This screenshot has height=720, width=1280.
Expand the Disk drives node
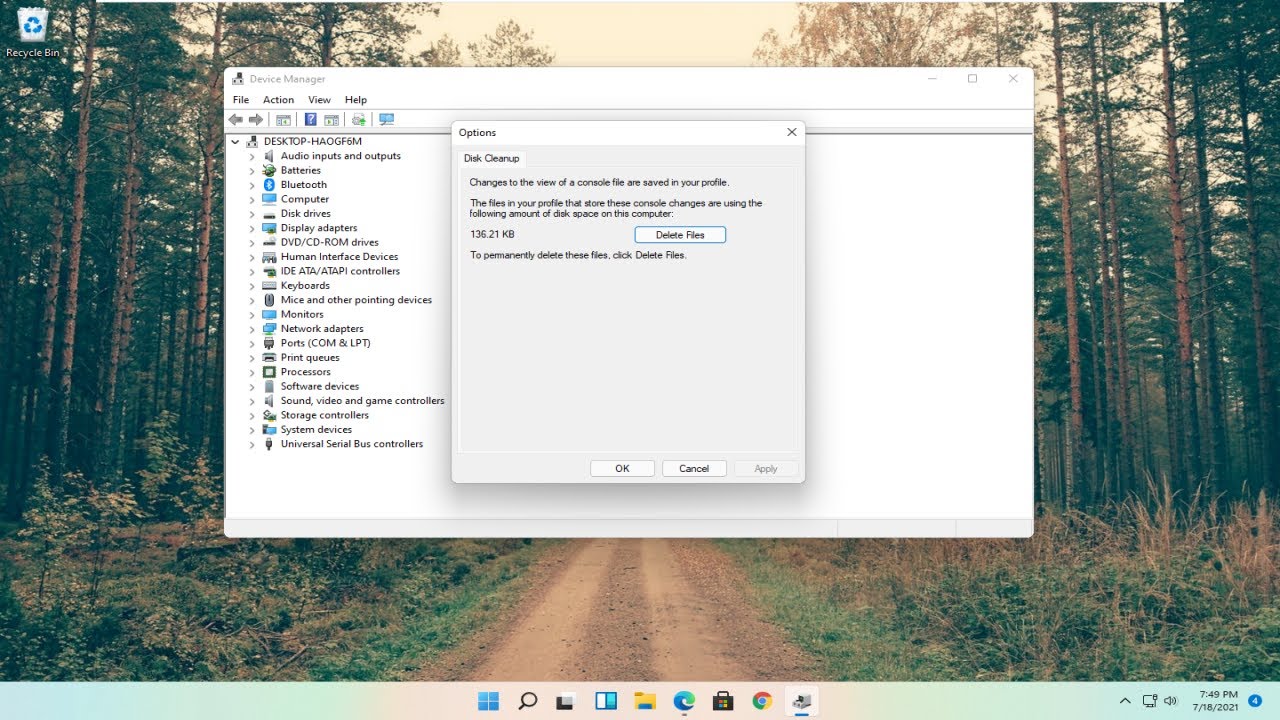(x=252, y=214)
